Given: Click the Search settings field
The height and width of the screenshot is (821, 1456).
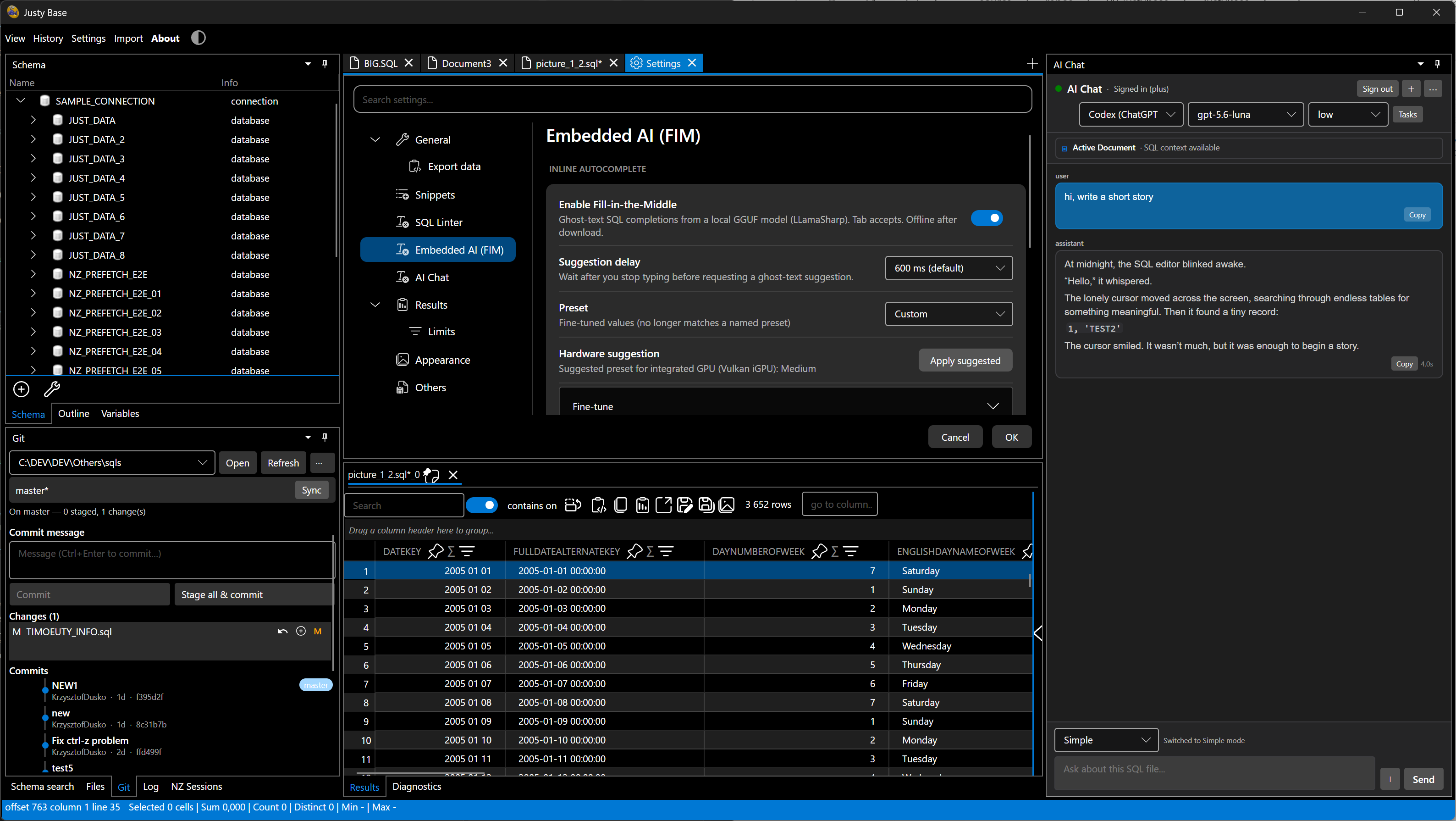Looking at the screenshot, I should 692,100.
